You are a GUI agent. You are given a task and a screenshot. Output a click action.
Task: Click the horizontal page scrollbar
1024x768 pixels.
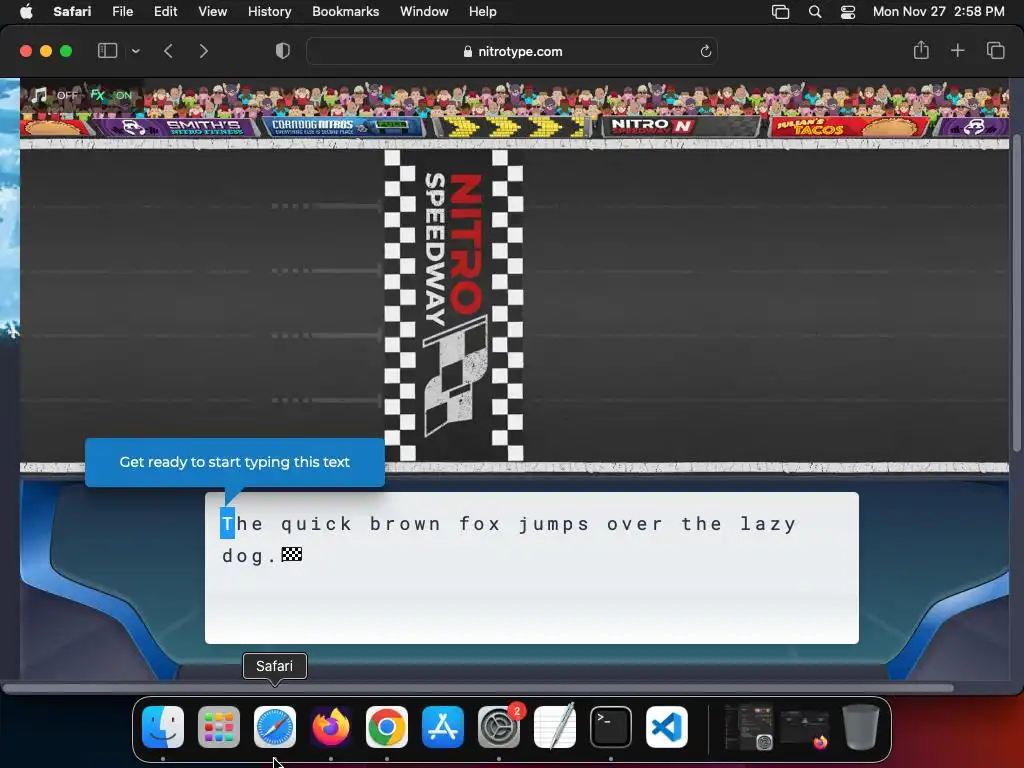click(477, 688)
